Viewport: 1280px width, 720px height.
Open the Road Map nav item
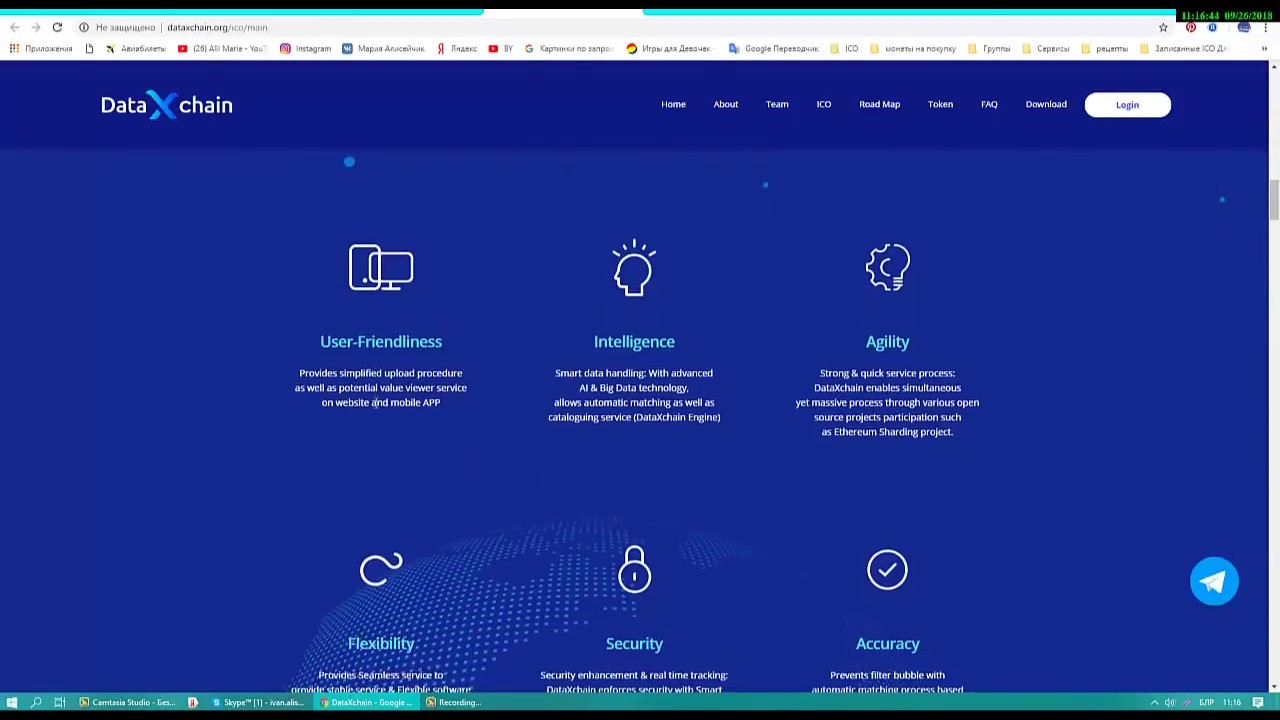point(880,104)
